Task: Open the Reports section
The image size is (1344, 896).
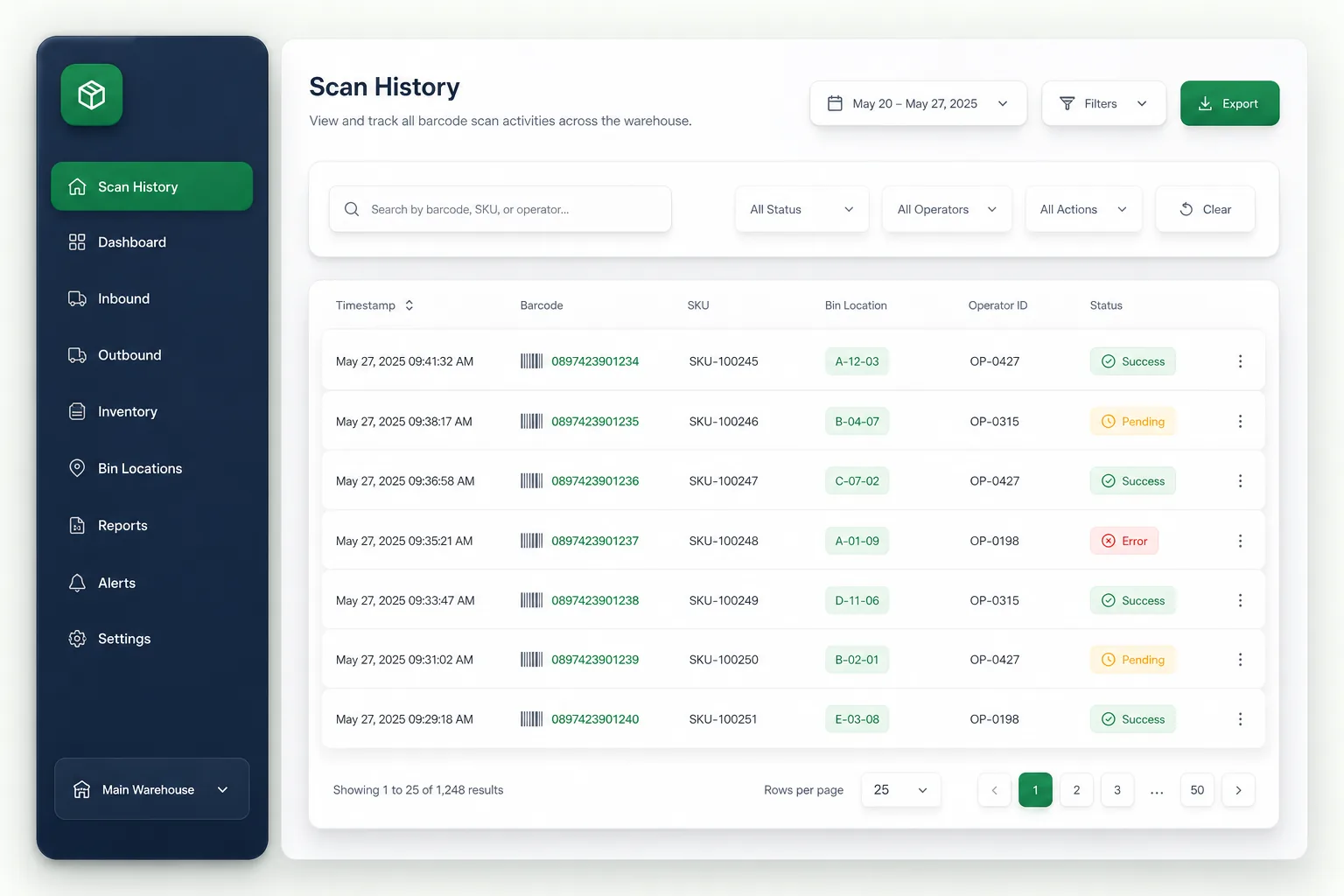Action: click(152, 526)
